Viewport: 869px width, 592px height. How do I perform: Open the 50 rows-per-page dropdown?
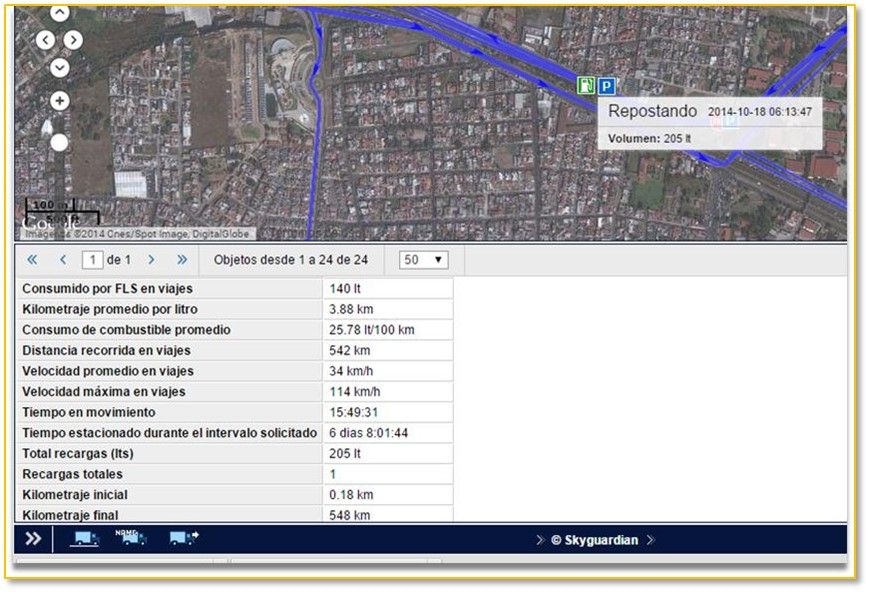(423, 260)
